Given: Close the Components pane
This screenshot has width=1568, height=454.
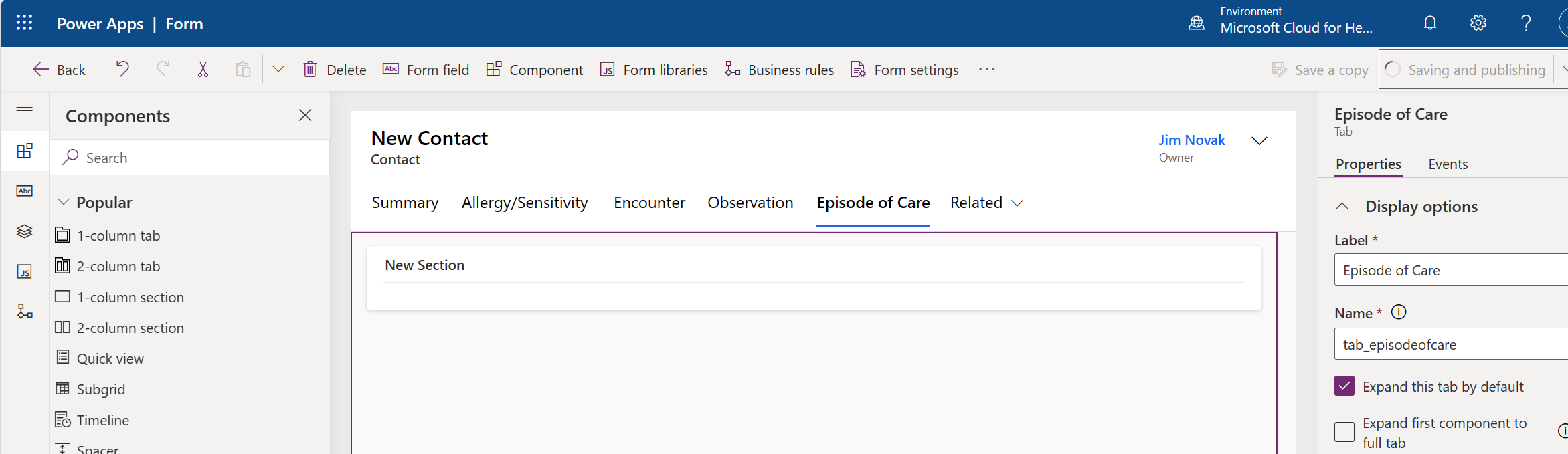Looking at the screenshot, I should click(x=305, y=115).
